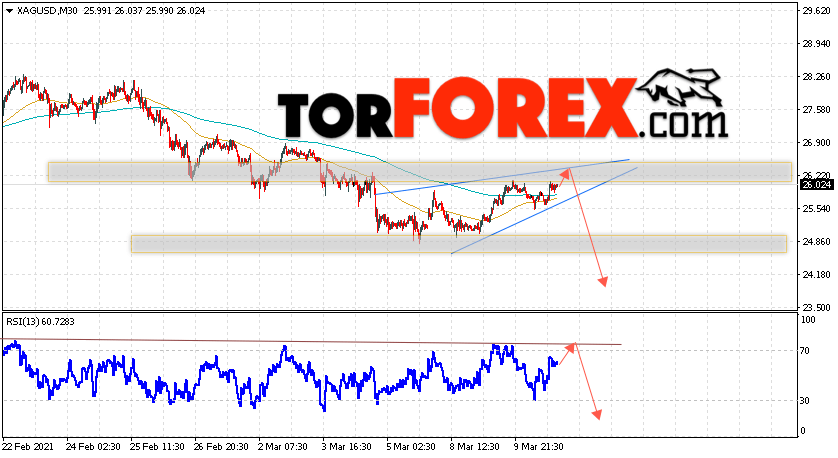This screenshot has width=838, height=458.
Task: Select the 24.860 price axis label
Action: (817, 242)
